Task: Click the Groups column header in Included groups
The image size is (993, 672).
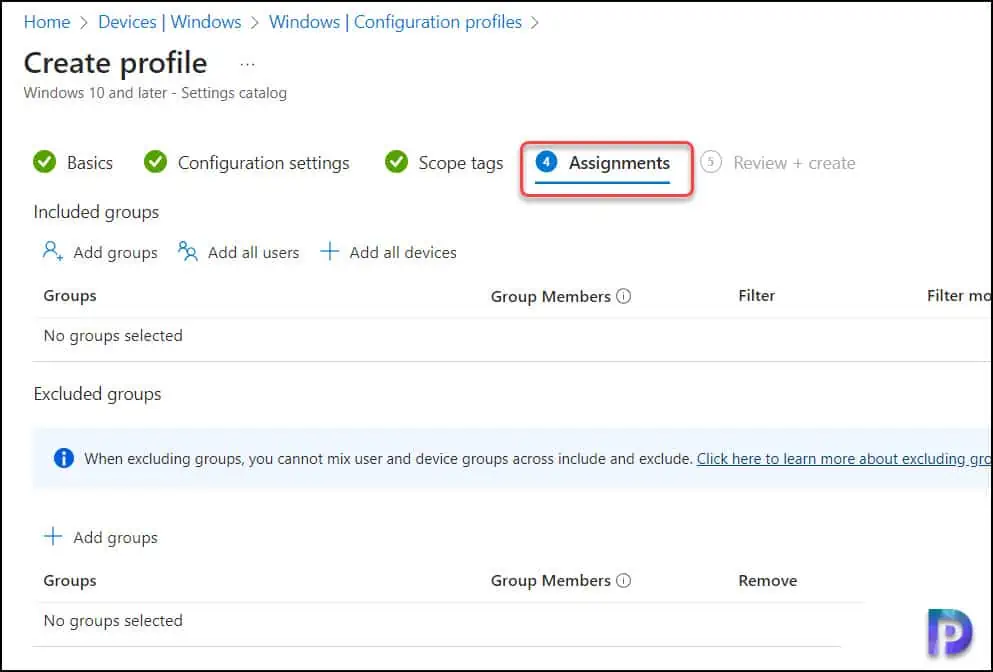Action: 70,296
